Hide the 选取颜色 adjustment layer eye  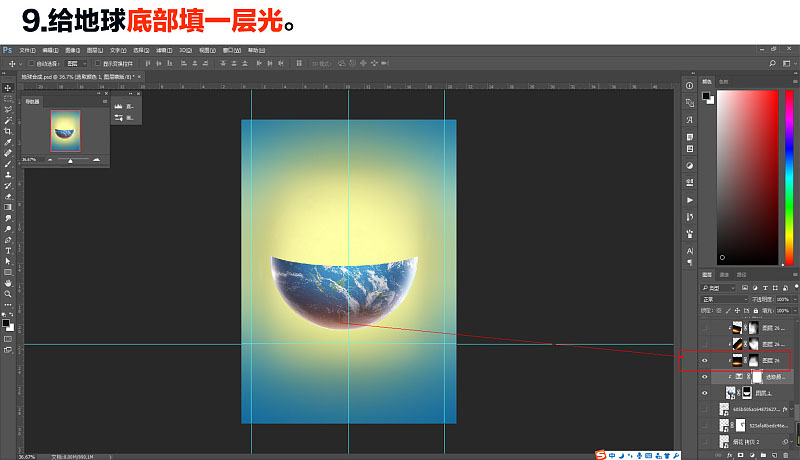pyautogui.click(x=705, y=377)
